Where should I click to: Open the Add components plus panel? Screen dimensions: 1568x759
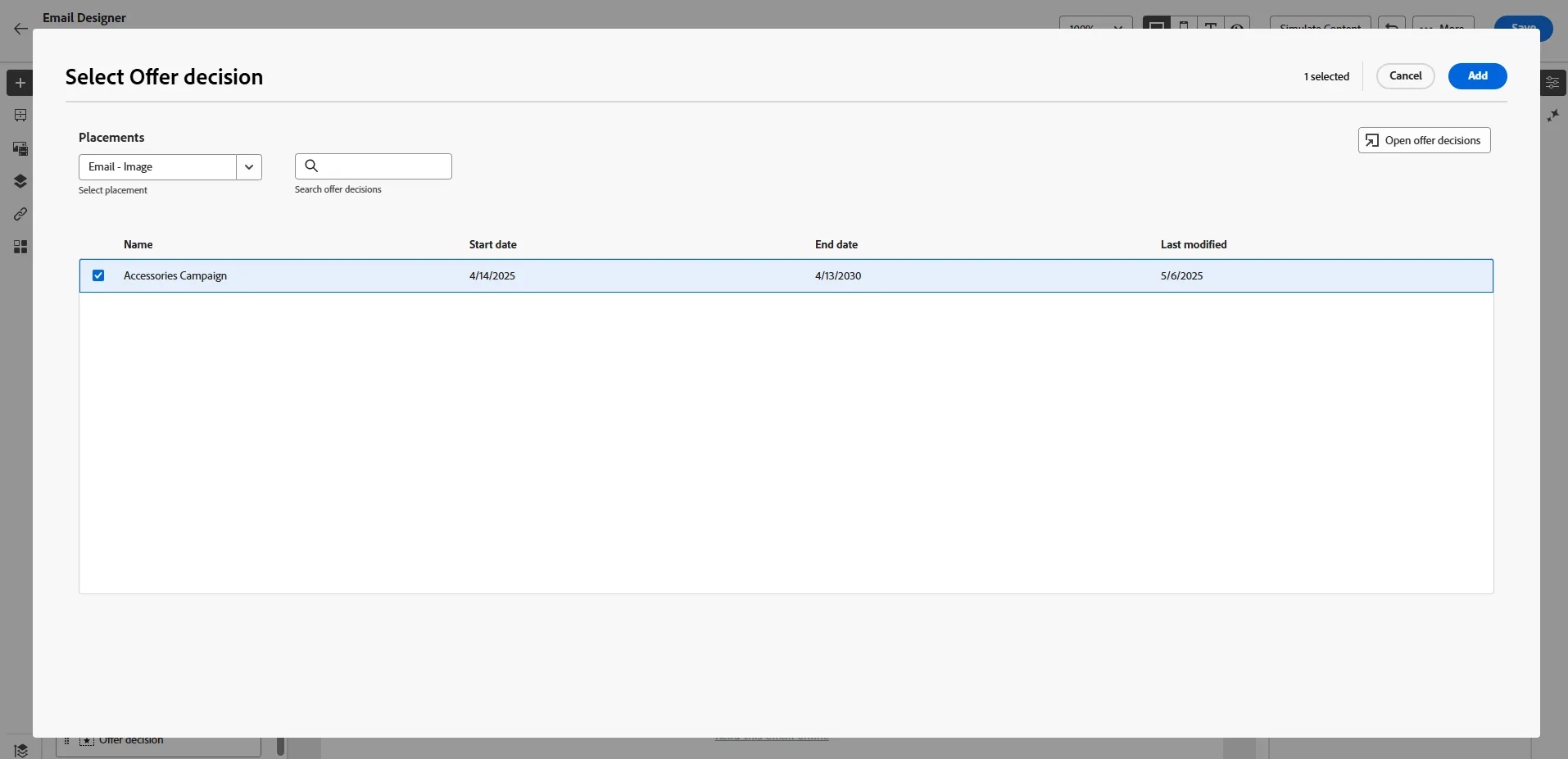tap(20, 83)
